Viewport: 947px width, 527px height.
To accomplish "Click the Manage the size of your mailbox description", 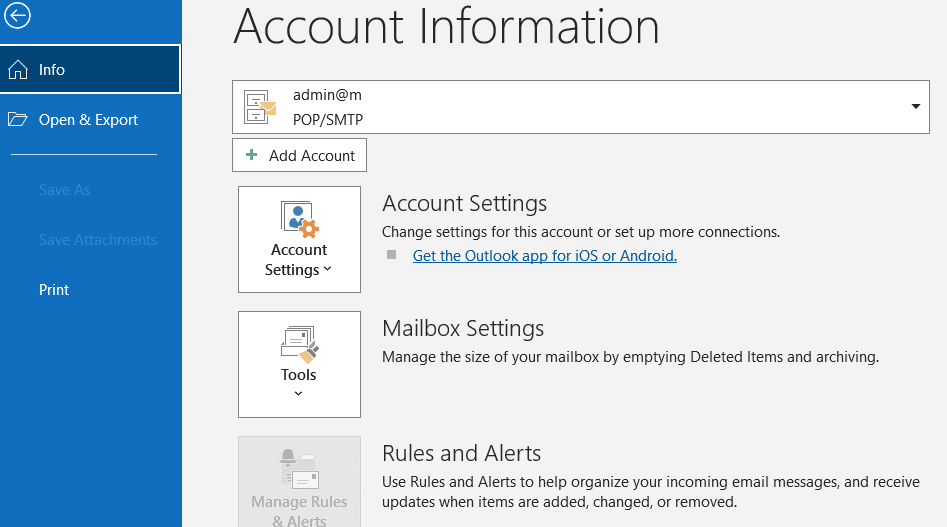I will (x=630, y=357).
